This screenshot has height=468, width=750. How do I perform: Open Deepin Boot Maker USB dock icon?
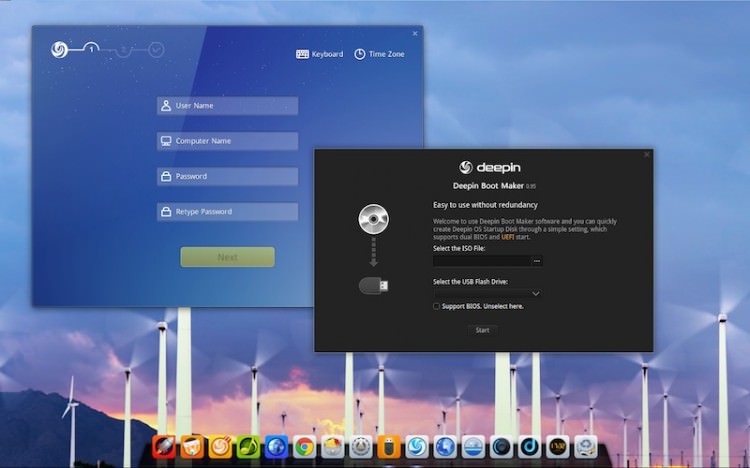[388, 447]
